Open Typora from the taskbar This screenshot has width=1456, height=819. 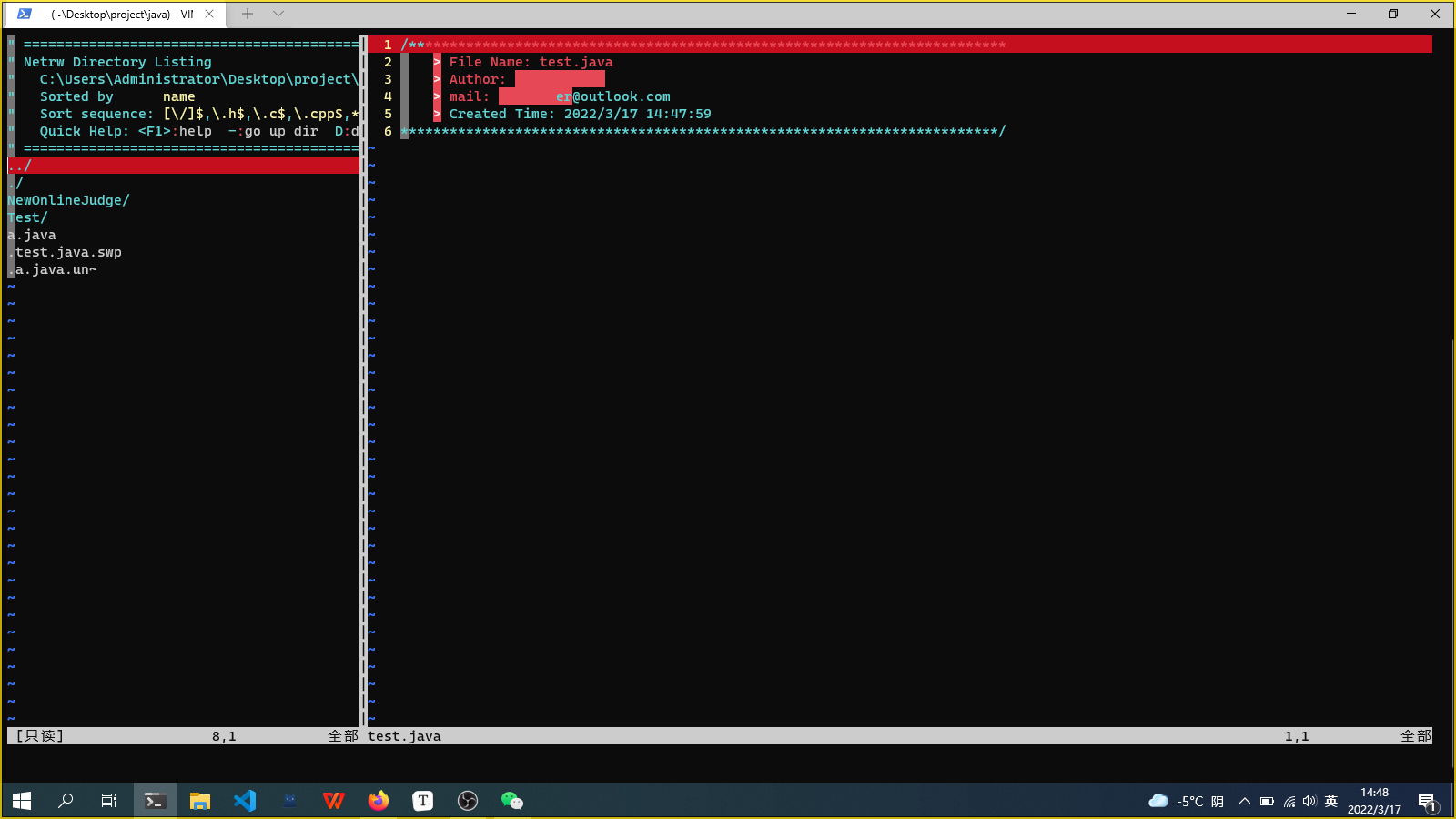(423, 801)
